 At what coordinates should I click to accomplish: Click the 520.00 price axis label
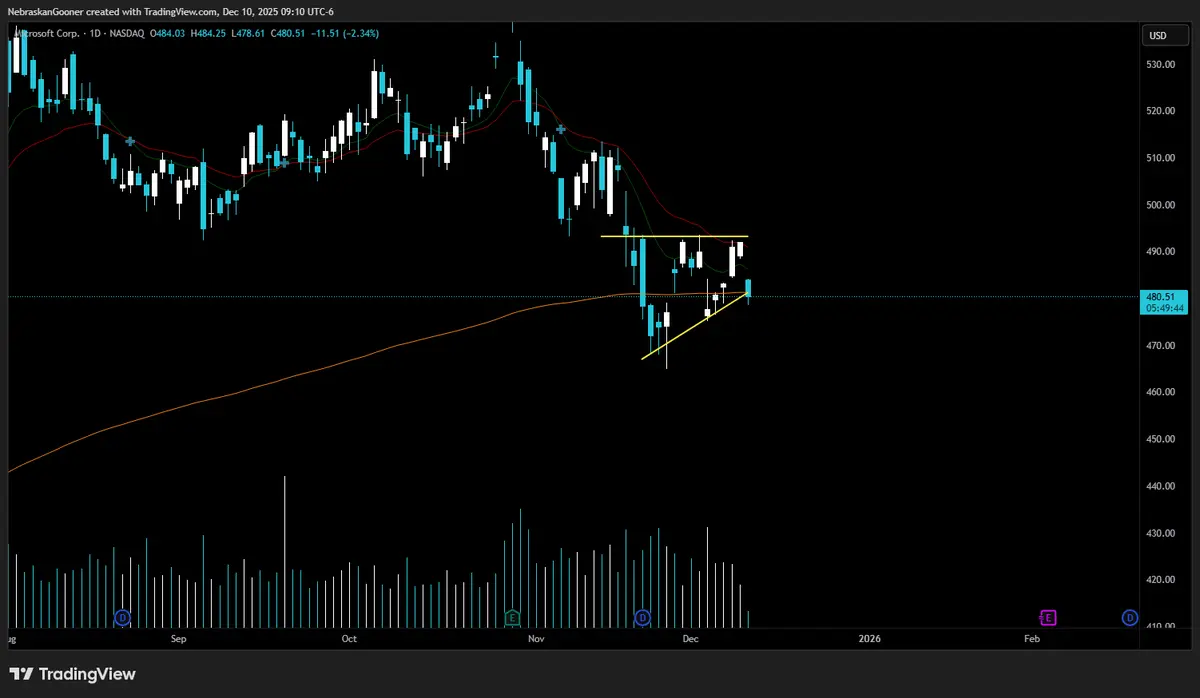[x=1161, y=111]
